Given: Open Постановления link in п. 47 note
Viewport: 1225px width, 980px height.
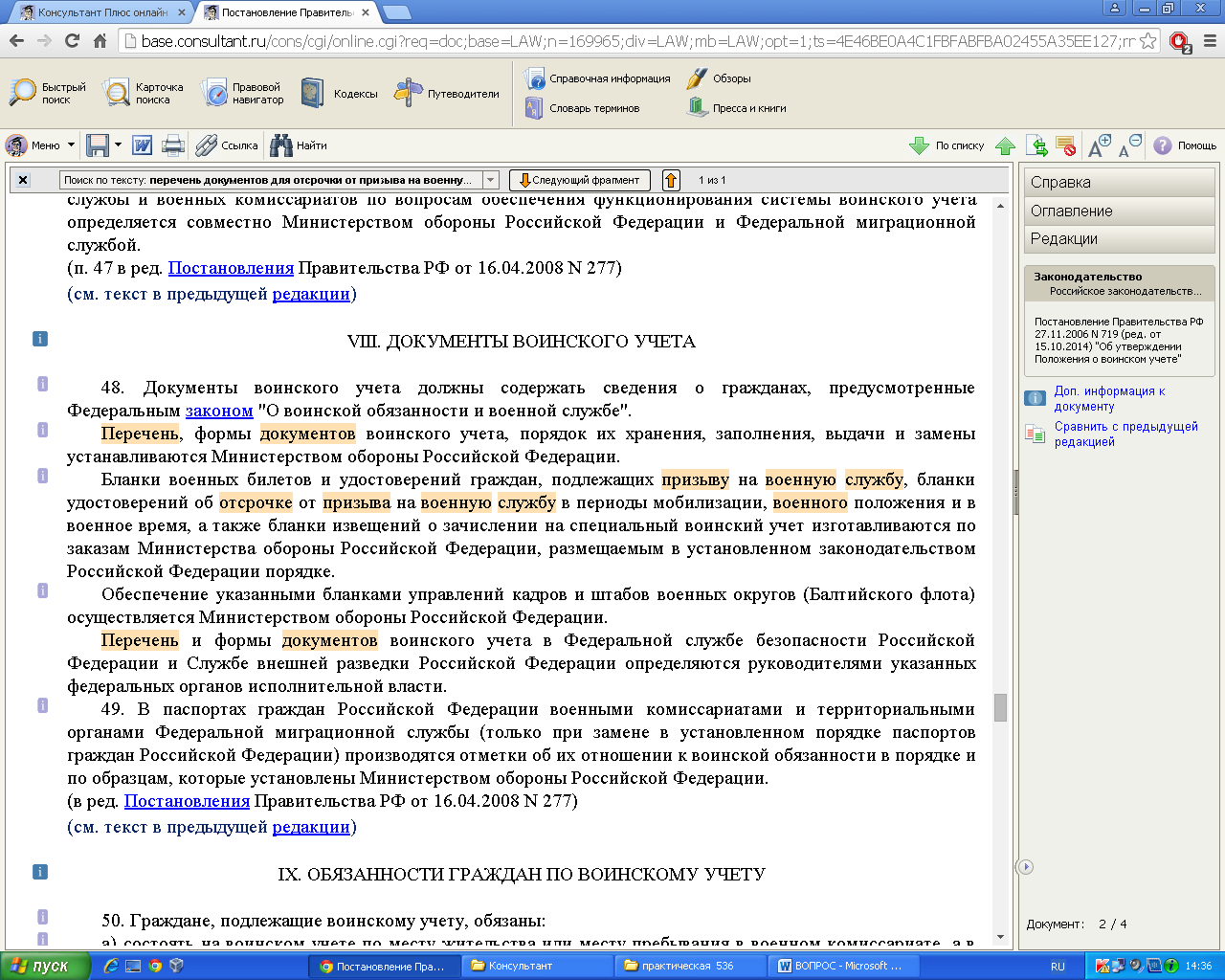Looking at the screenshot, I should pyautogui.click(x=231, y=268).
